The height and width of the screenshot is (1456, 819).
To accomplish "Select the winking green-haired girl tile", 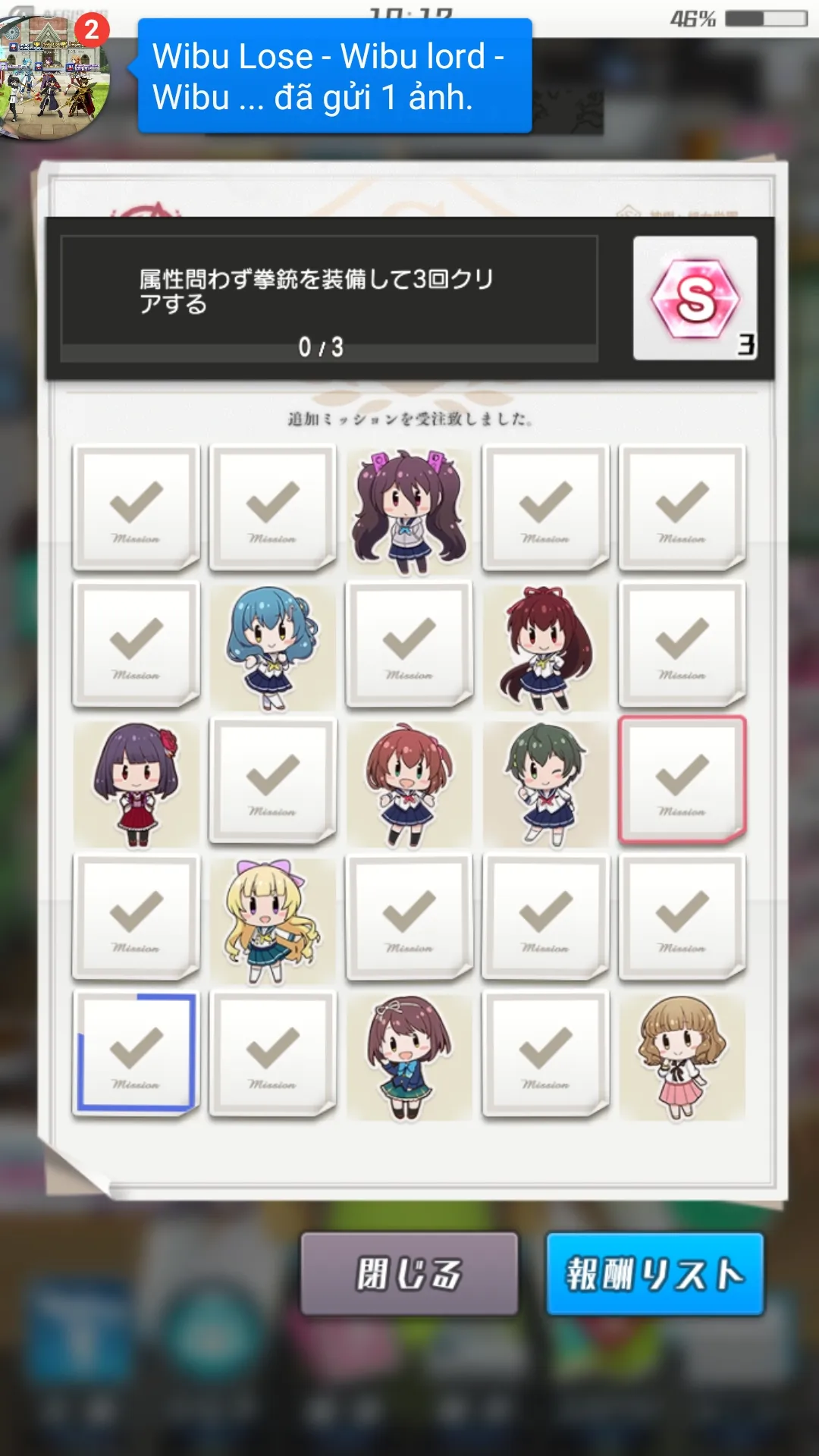I will 546,783.
